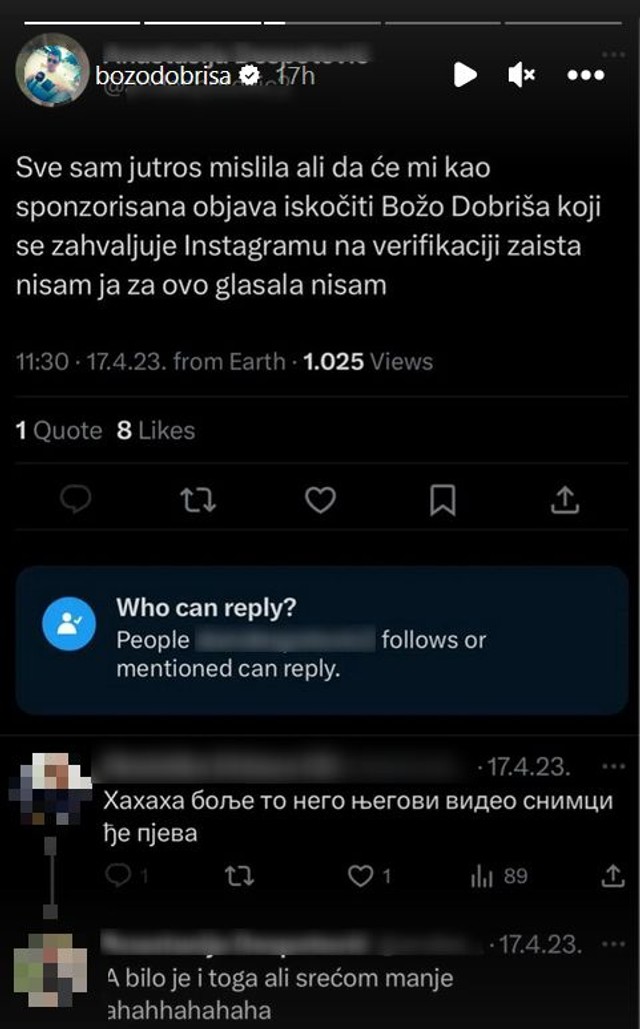Open the 'Who can reply?' settings panel
The image size is (640, 1029).
[x=320, y=630]
